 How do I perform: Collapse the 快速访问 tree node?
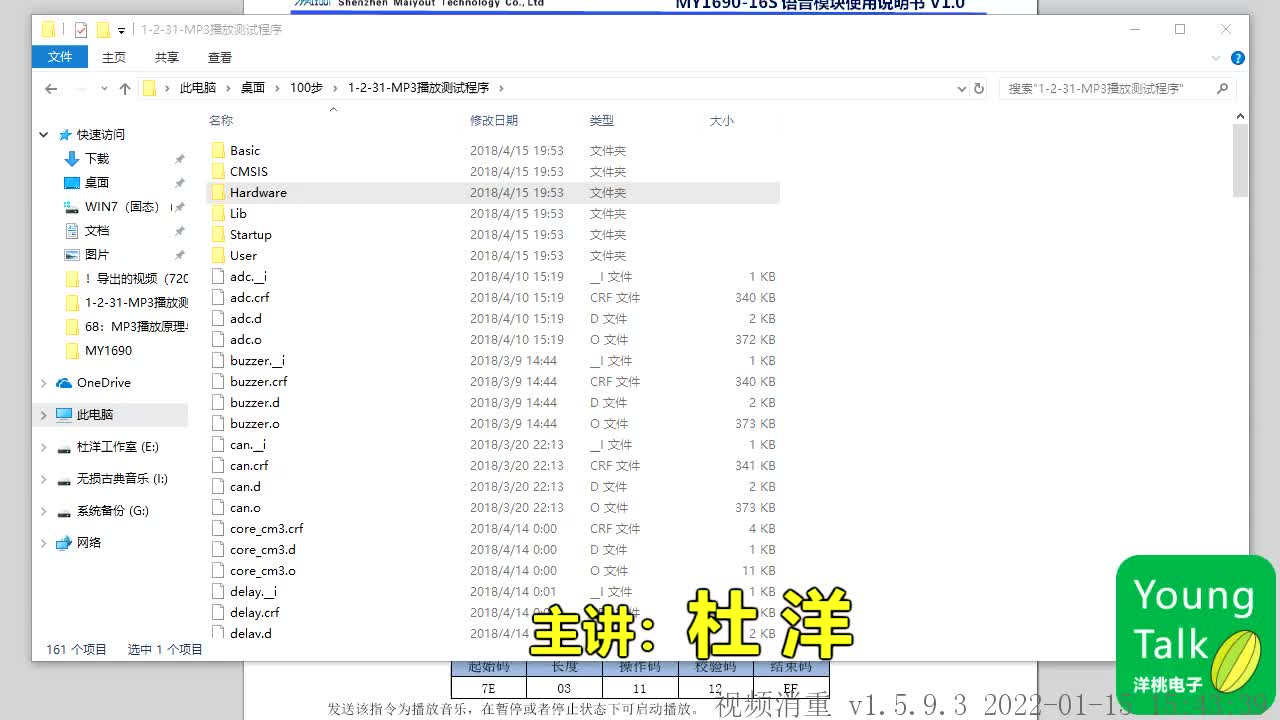click(x=44, y=134)
